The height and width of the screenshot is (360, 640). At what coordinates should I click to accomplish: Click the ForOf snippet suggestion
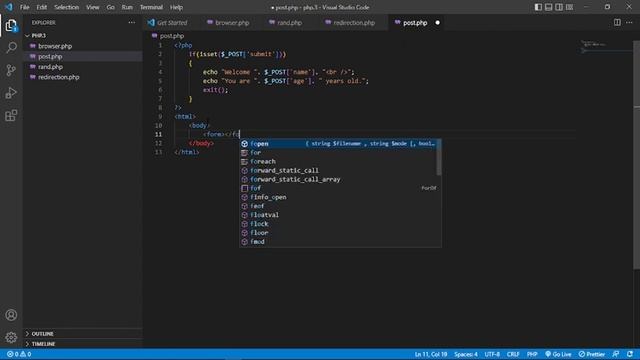pyautogui.click(x=340, y=188)
